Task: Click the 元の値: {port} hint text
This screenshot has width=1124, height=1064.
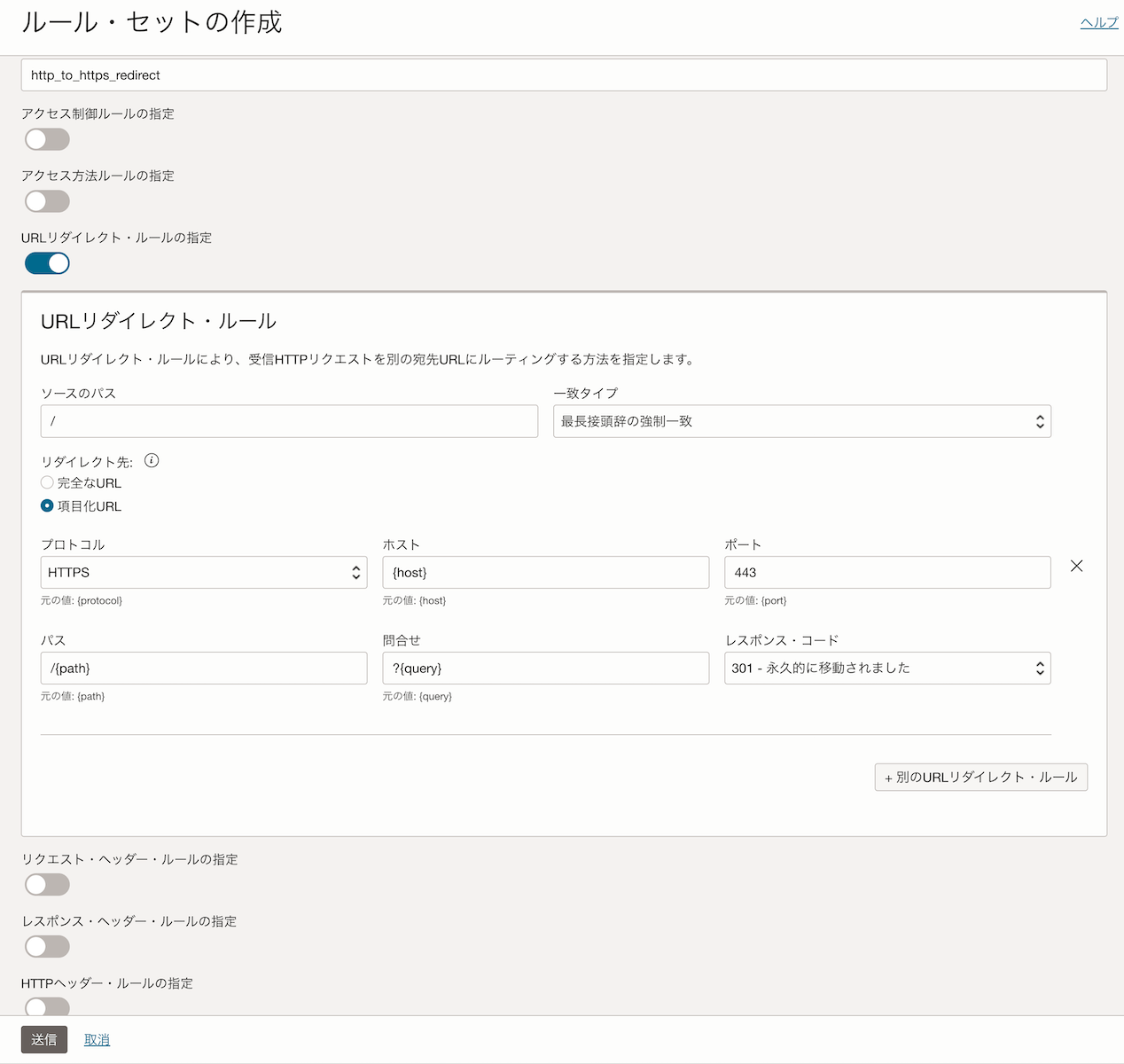Action: 755,600
